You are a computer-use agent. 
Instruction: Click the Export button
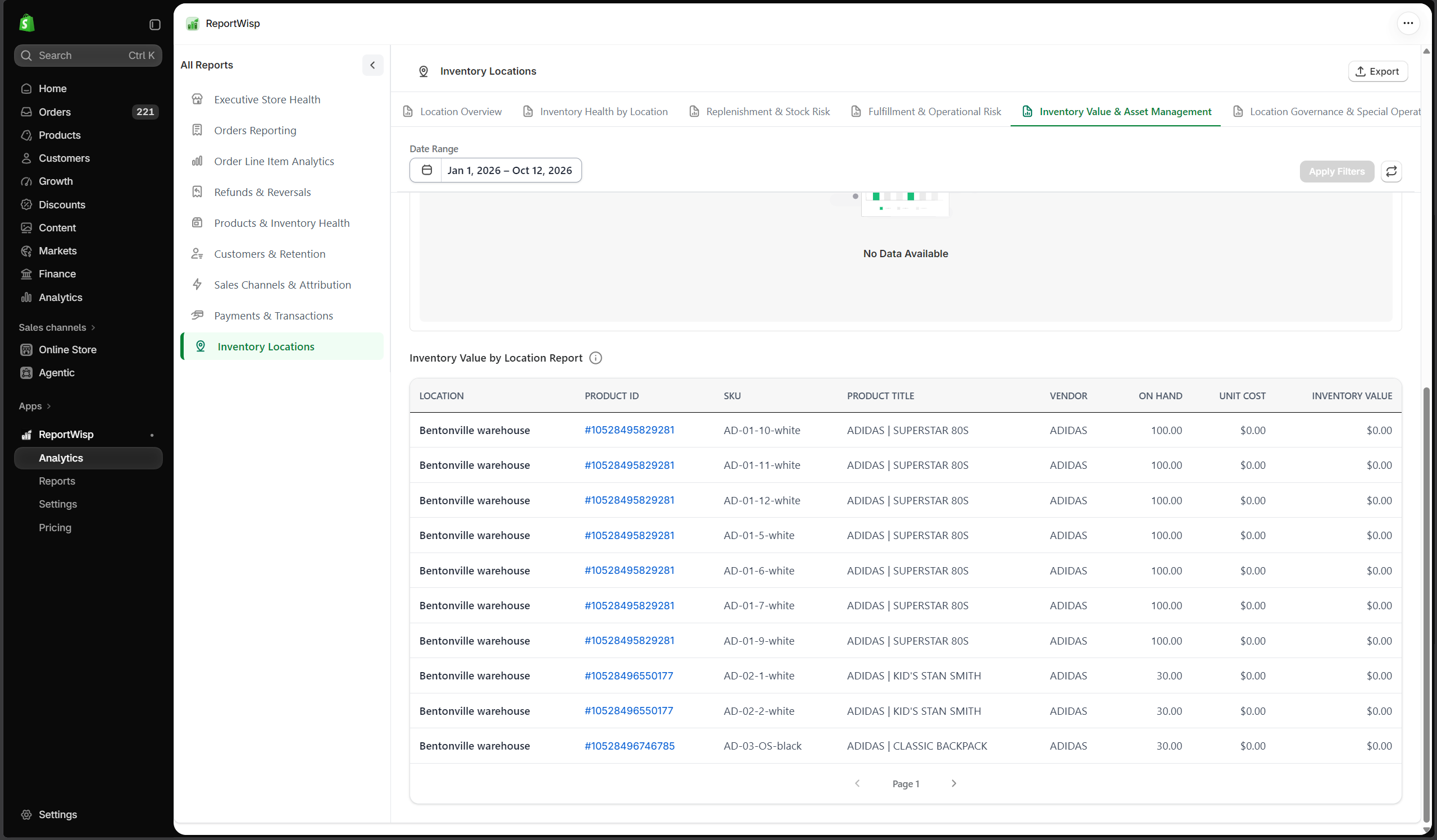pos(1377,71)
